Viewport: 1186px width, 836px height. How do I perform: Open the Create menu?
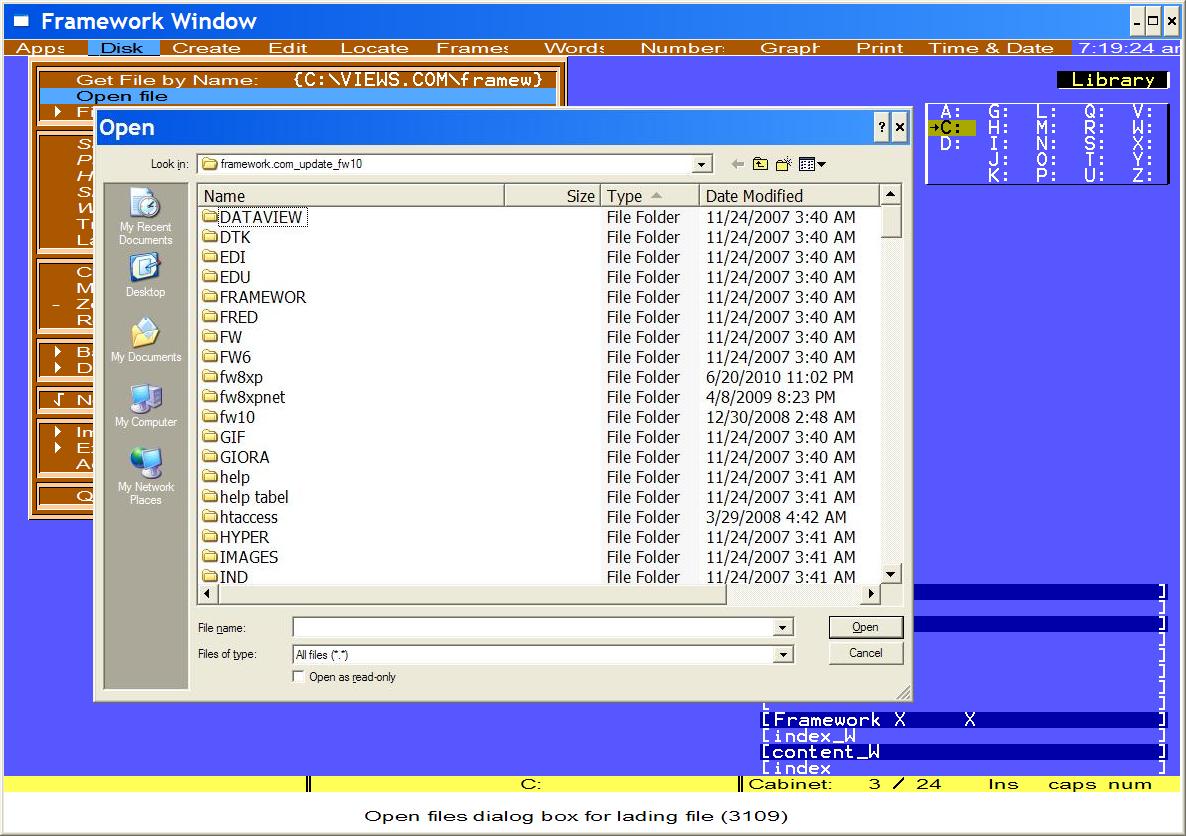point(206,48)
